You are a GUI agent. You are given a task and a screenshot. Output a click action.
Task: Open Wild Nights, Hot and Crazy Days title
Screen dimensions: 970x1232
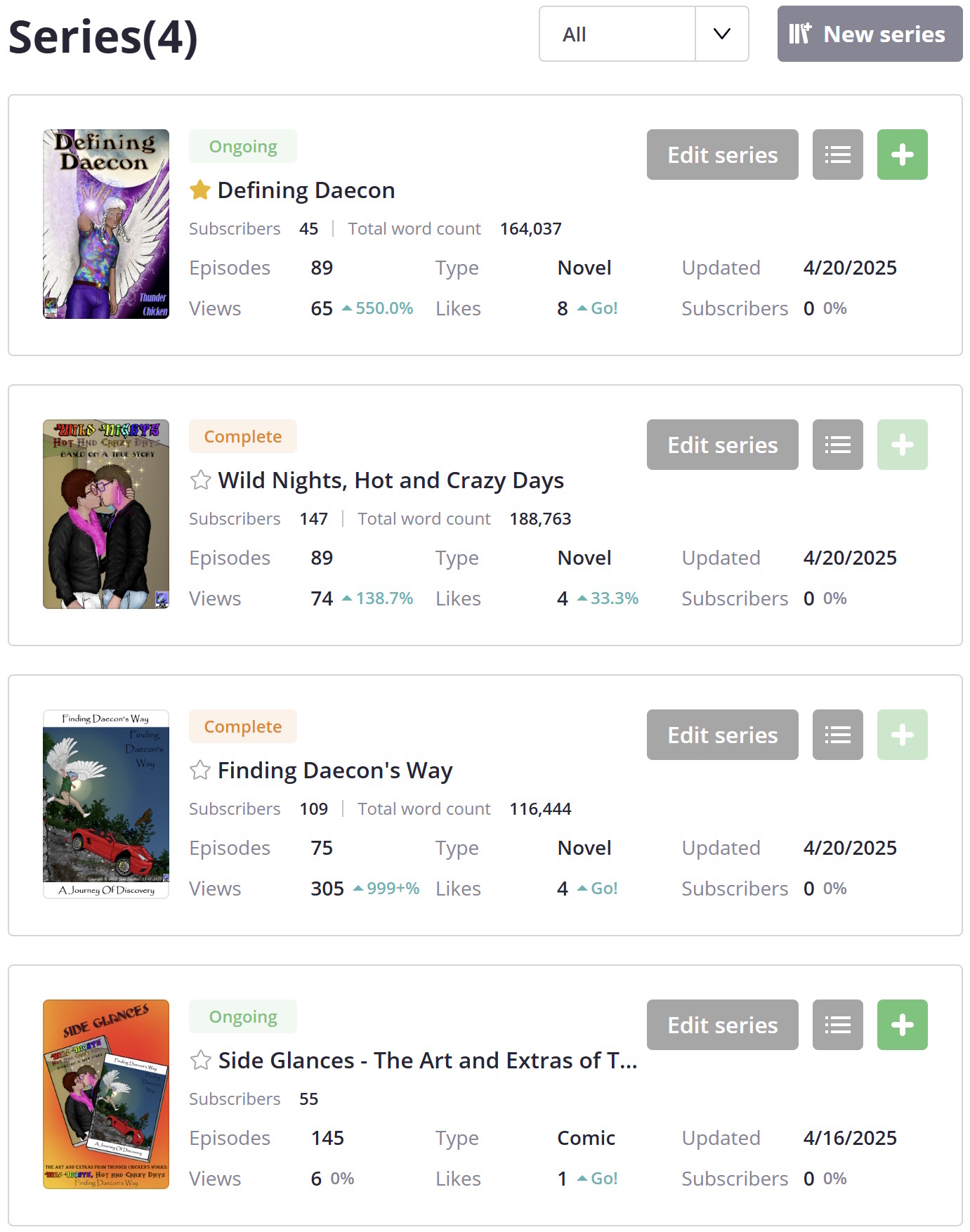point(391,480)
